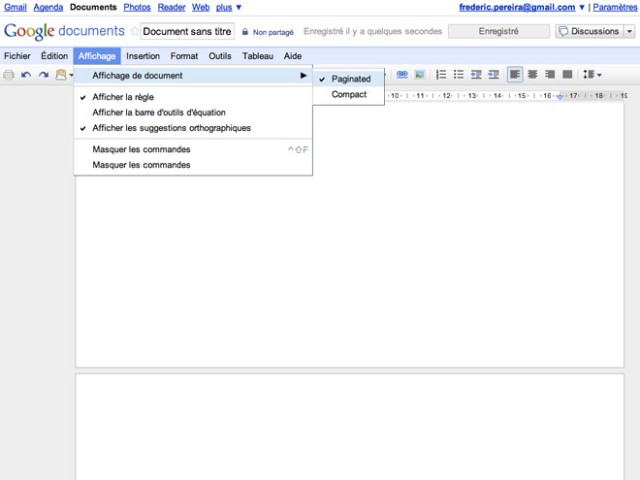Open the Photos link
Image resolution: width=640 pixels, height=480 pixels.
click(x=137, y=7)
